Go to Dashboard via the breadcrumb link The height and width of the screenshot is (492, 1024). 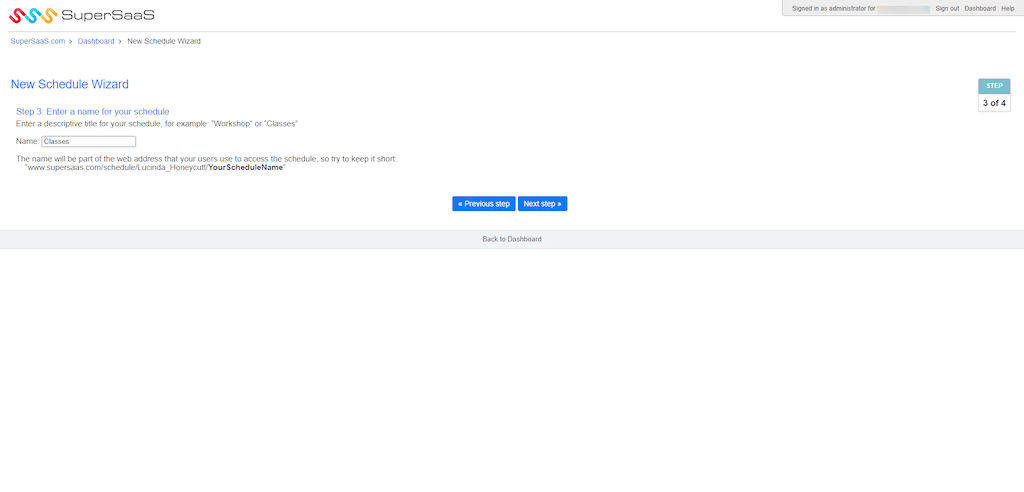pos(96,41)
